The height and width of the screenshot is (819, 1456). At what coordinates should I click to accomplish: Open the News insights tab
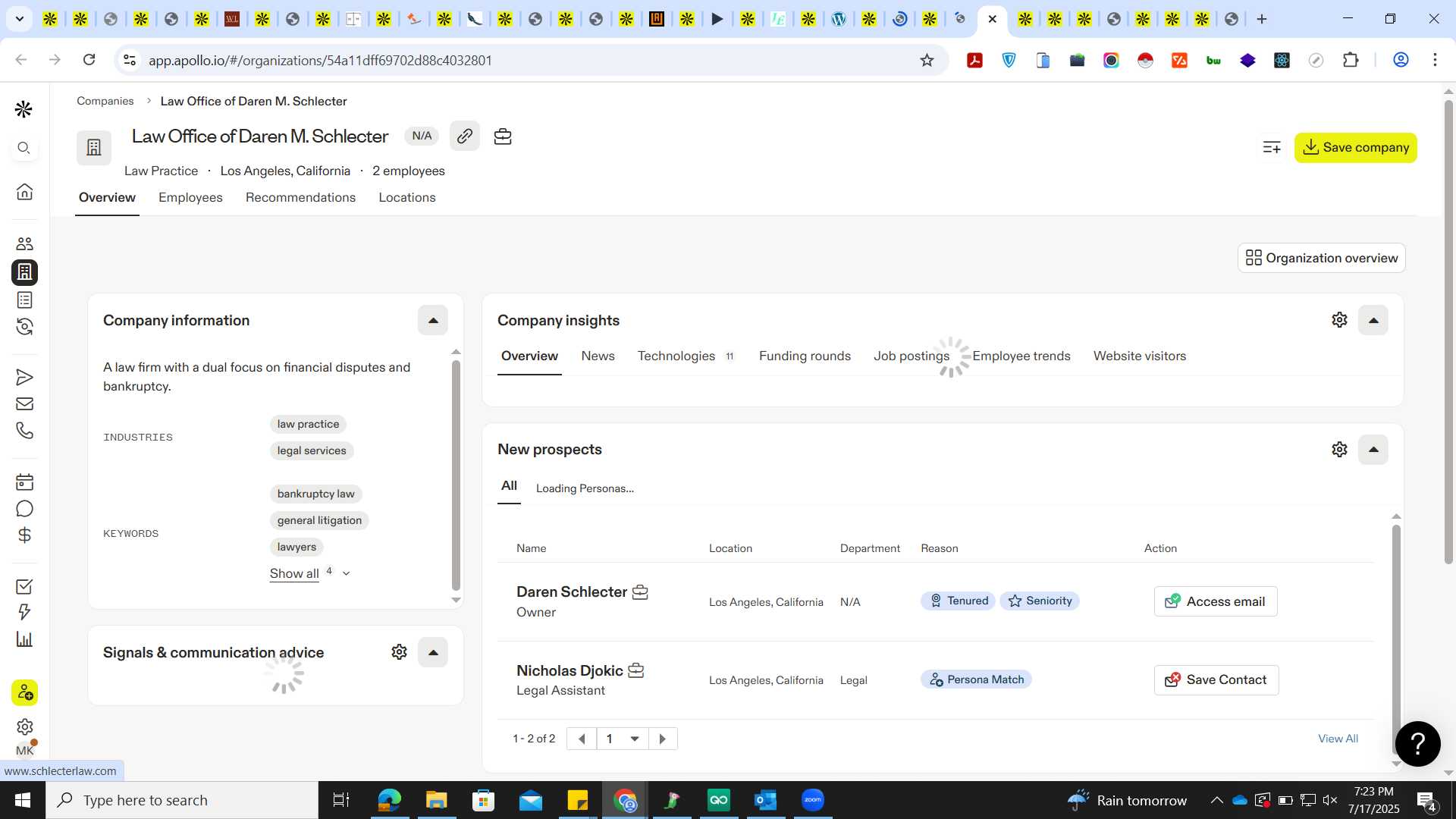(x=598, y=356)
